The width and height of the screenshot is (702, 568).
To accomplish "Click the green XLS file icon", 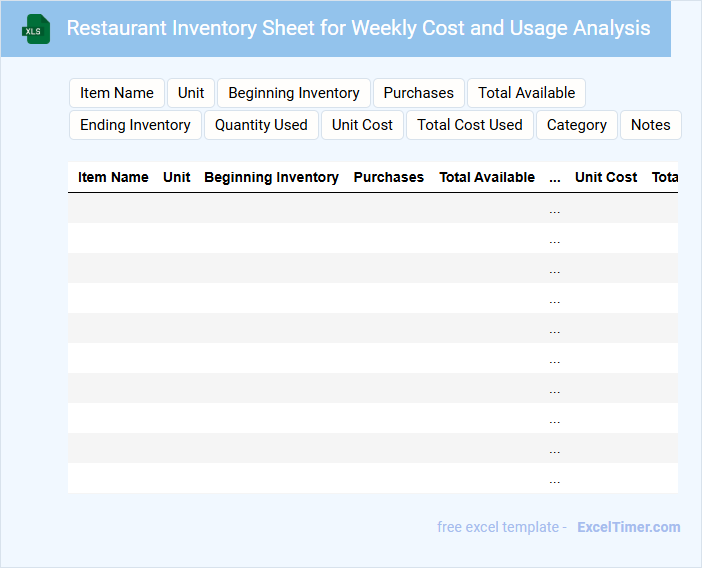I will (37, 29).
